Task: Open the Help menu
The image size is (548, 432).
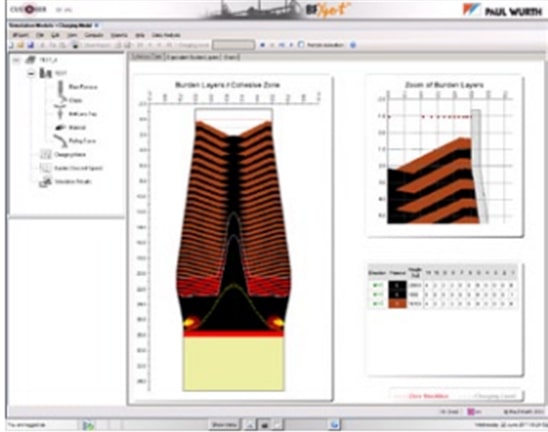Action: [140, 35]
